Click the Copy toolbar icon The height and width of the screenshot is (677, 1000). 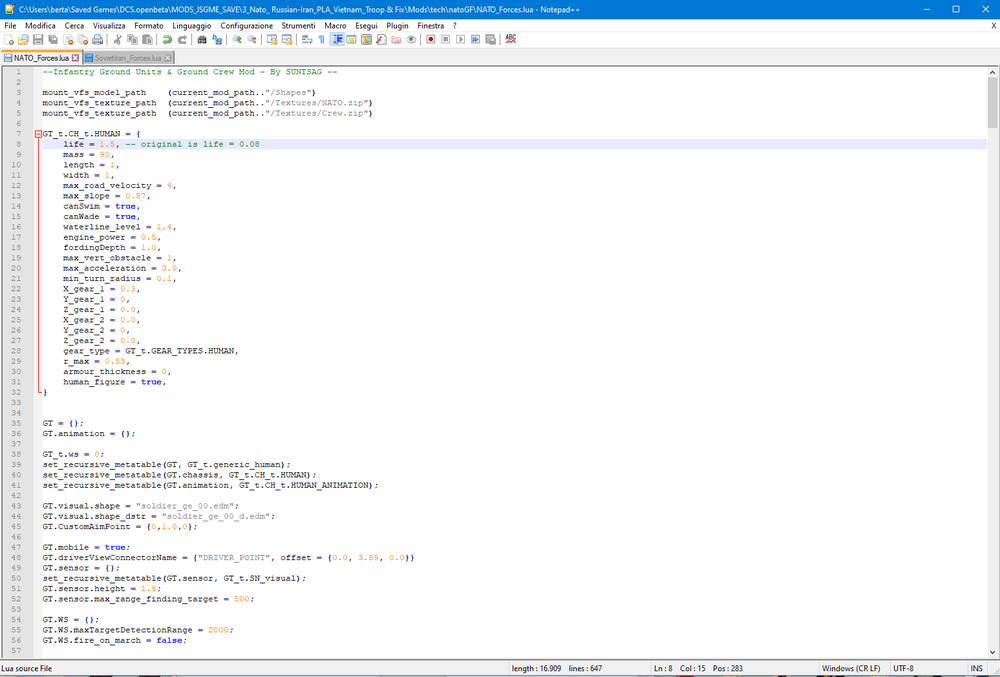[x=132, y=40]
